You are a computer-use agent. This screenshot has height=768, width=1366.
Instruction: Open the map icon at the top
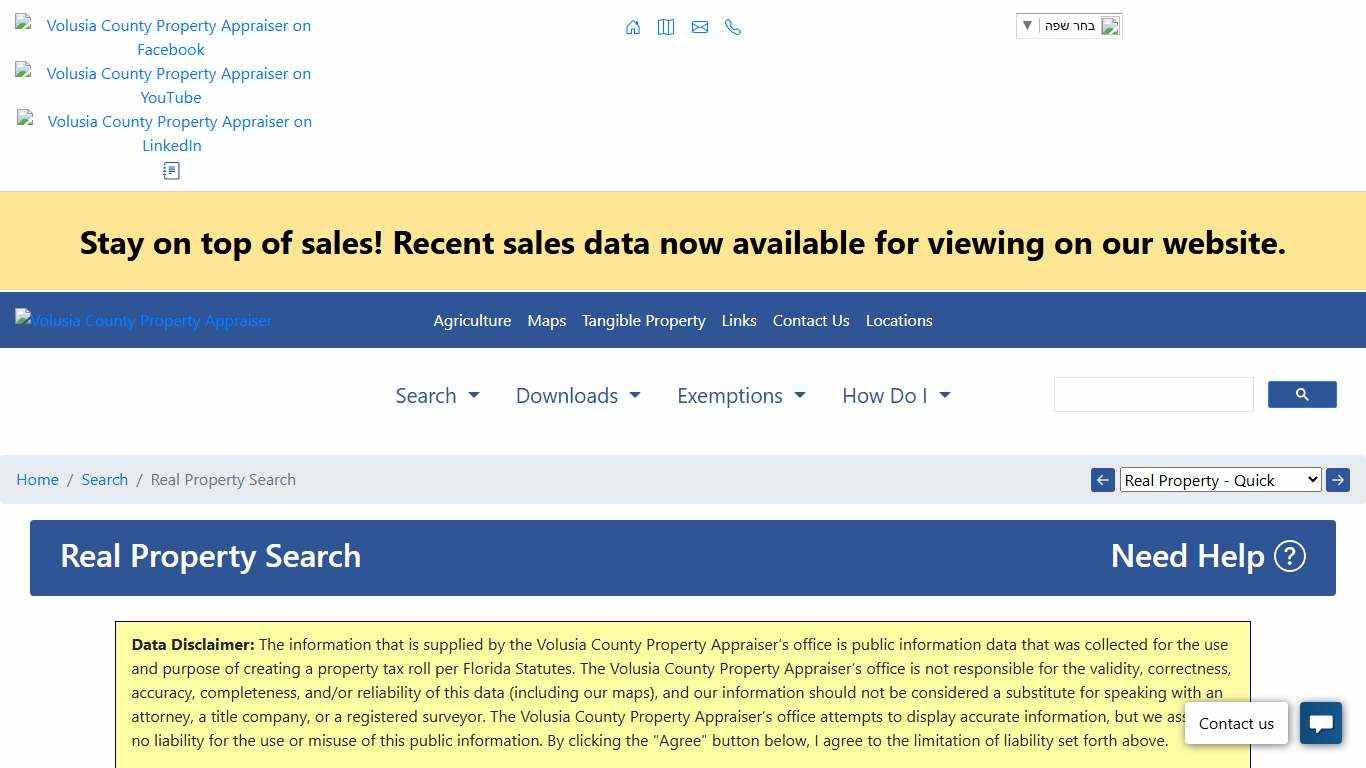tap(666, 27)
